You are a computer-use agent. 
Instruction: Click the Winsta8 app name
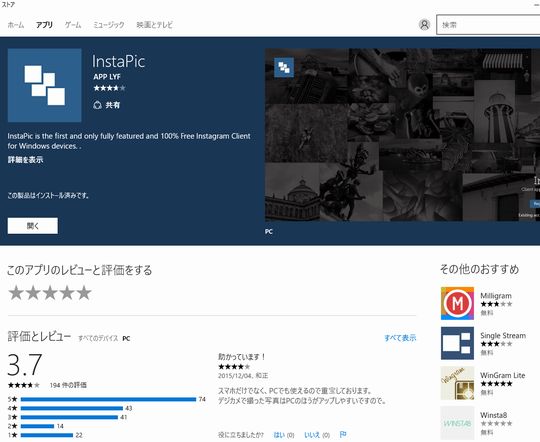pos(494,415)
